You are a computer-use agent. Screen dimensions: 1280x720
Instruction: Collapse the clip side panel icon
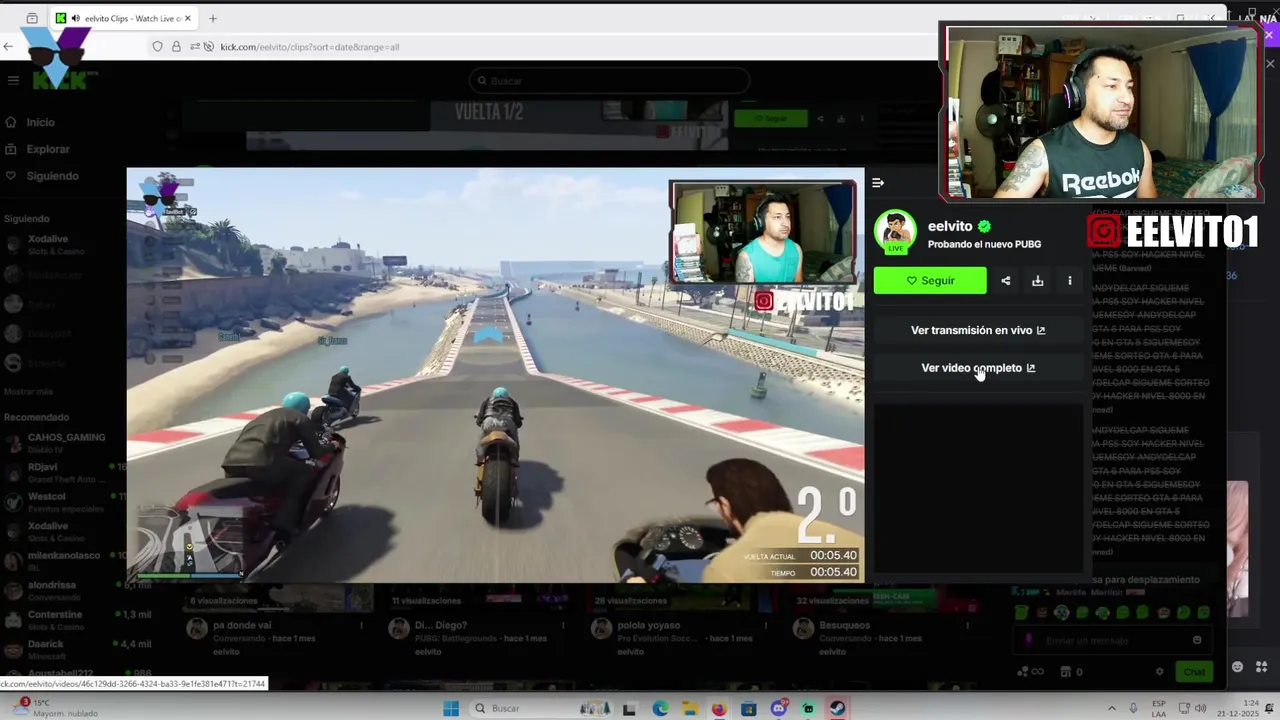878,183
